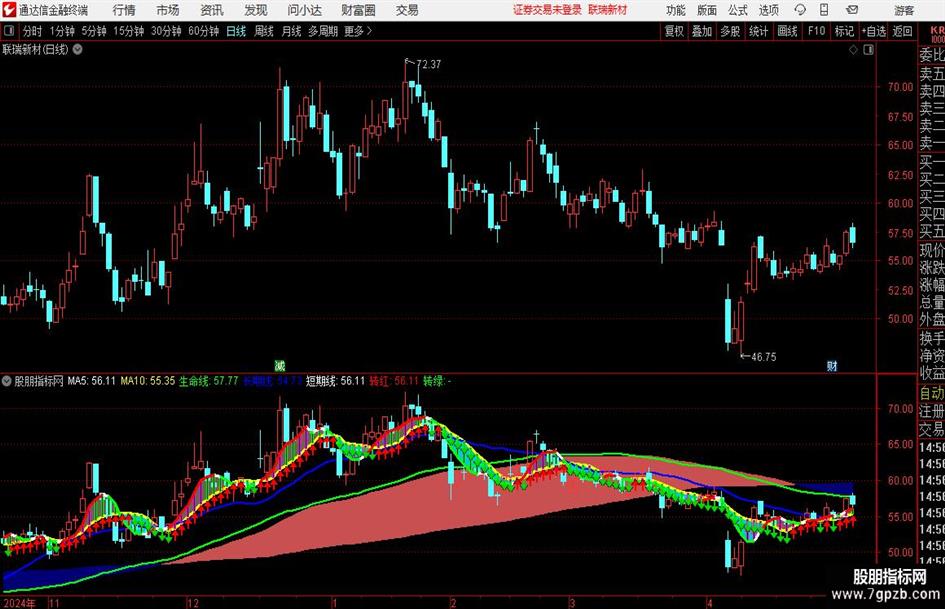Open the headset customer service icon
Viewport: 945px width, 609px height.
[x=800, y=10]
